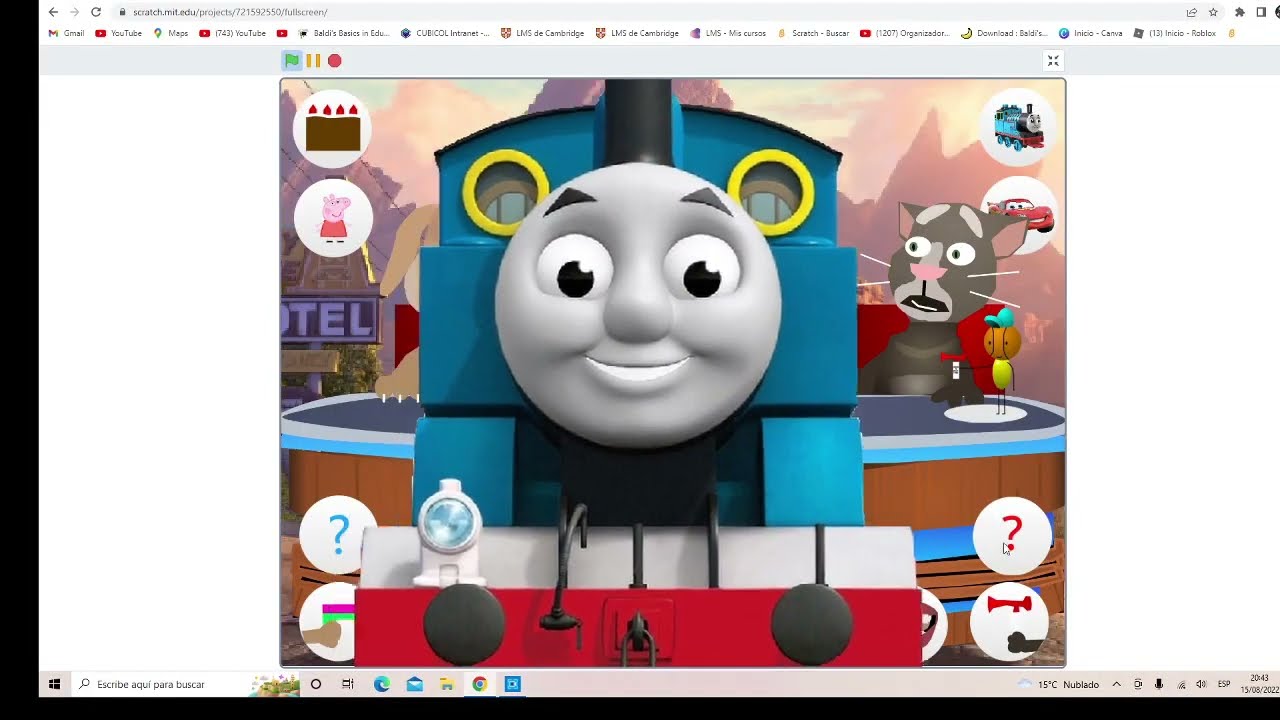Tap the hand poke icon button
Screen dimensions: 1280x720
click(328, 622)
